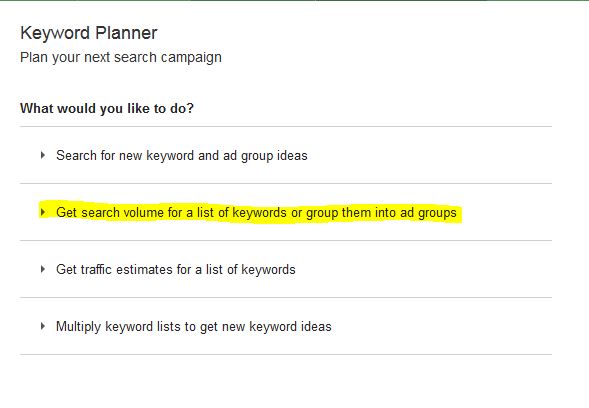This screenshot has height=408, width=589.
Task: Select Get search volume for a list of keywords
Action: coord(256,213)
